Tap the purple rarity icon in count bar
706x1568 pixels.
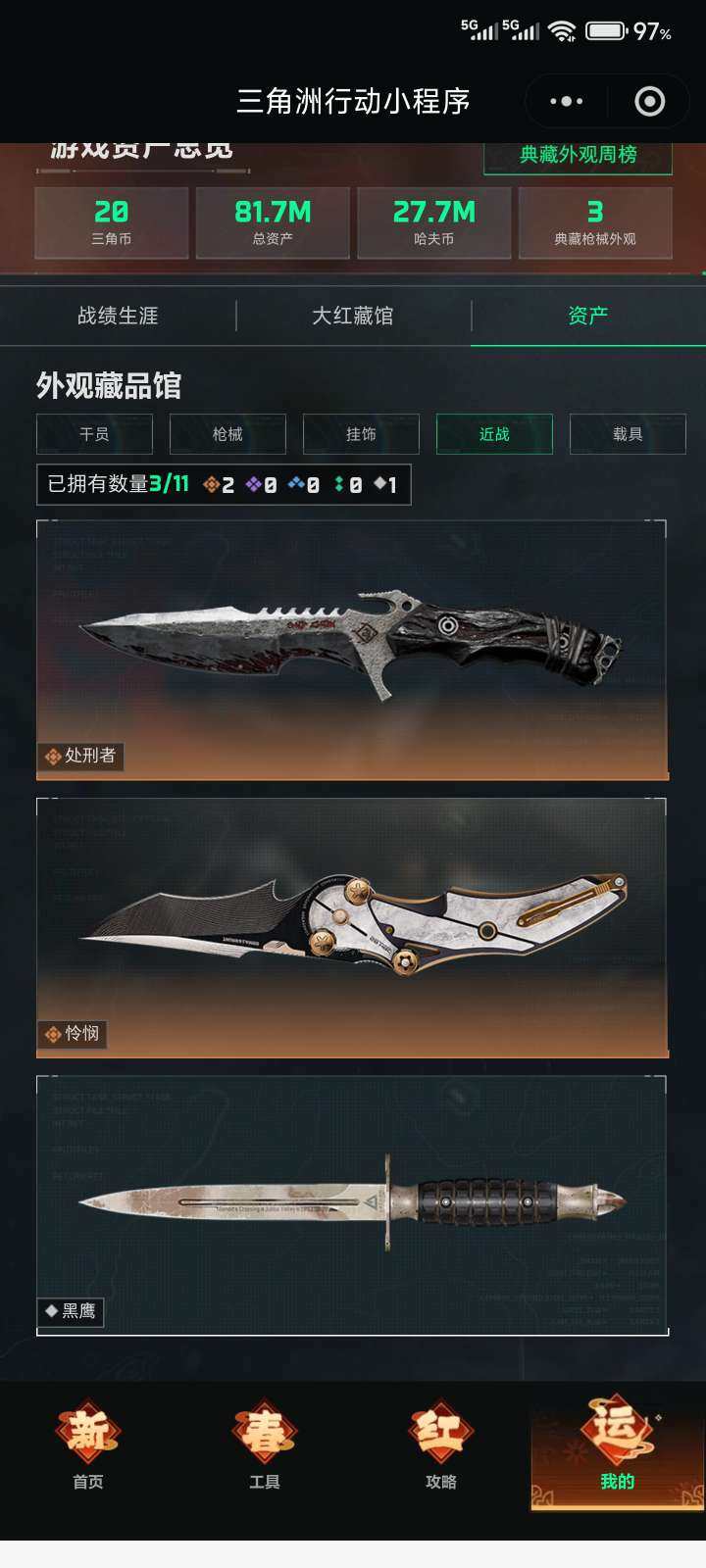(x=253, y=484)
